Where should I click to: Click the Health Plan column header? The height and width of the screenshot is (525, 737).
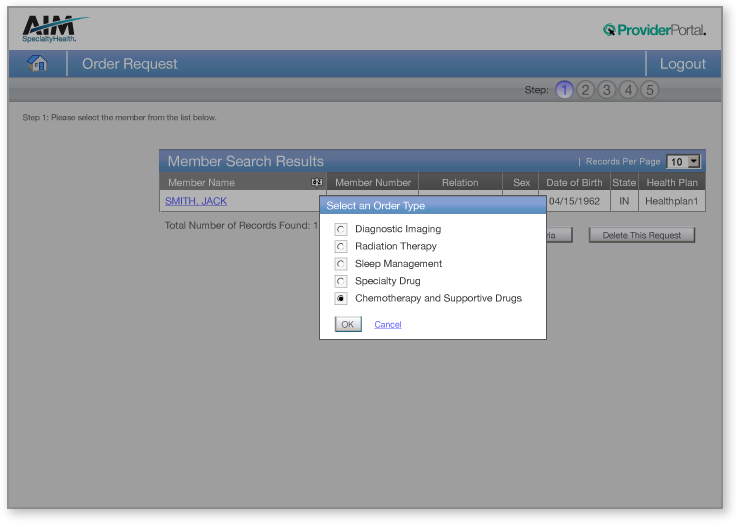[x=672, y=182]
